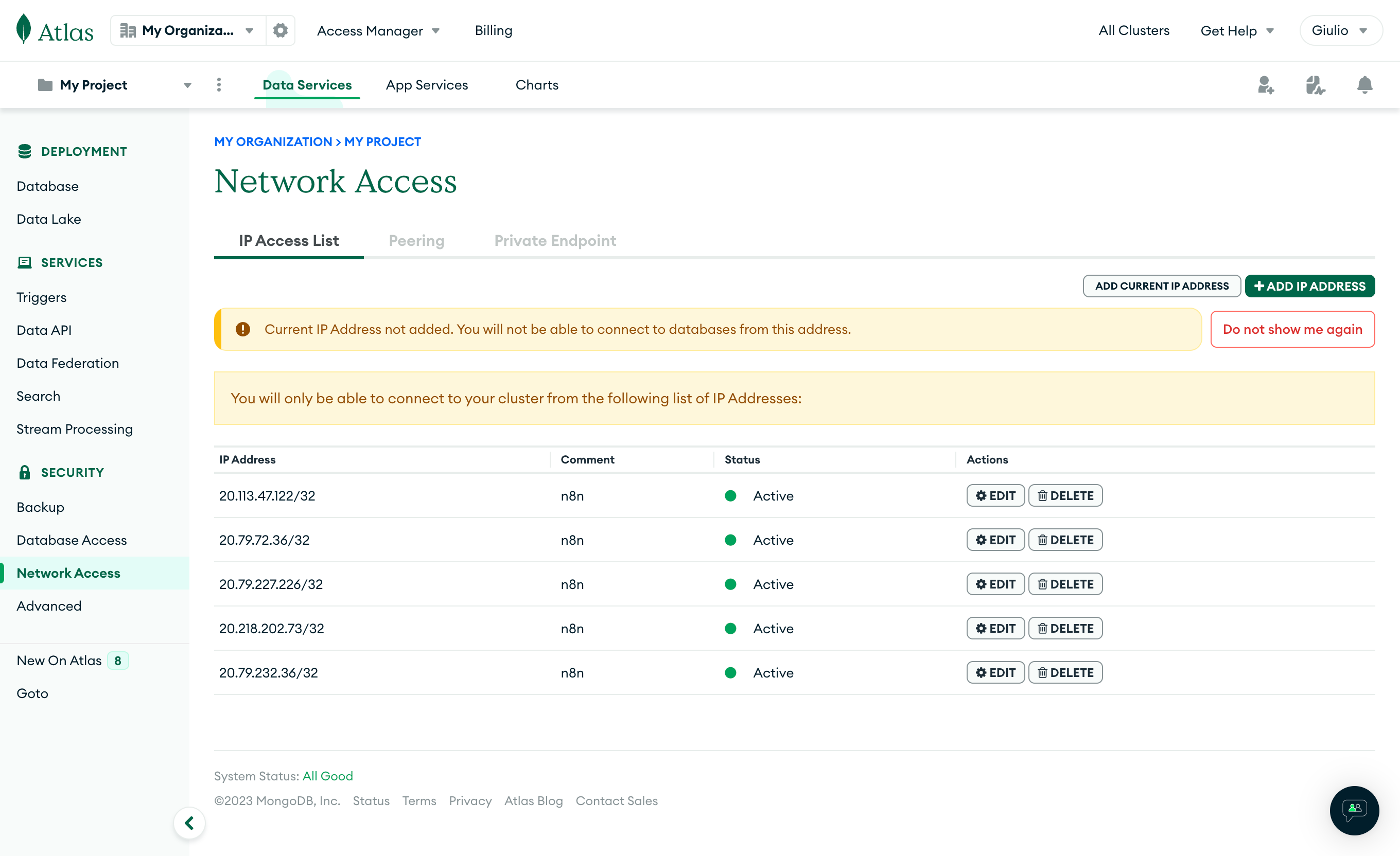1400x856 pixels.
Task: Open the Giulio account dropdown
Action: [1340, 30]
